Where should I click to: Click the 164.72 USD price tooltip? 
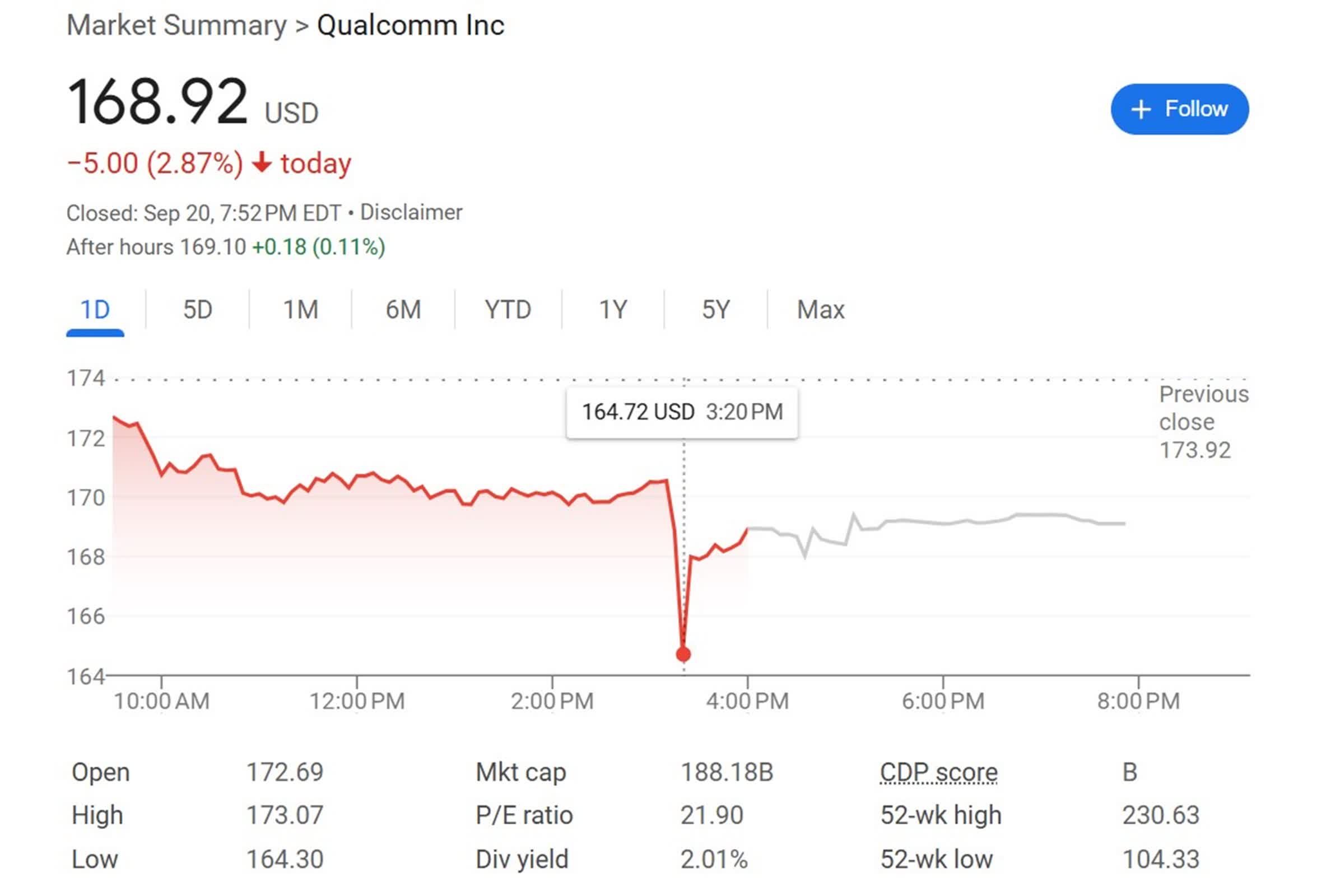(682, 412)
